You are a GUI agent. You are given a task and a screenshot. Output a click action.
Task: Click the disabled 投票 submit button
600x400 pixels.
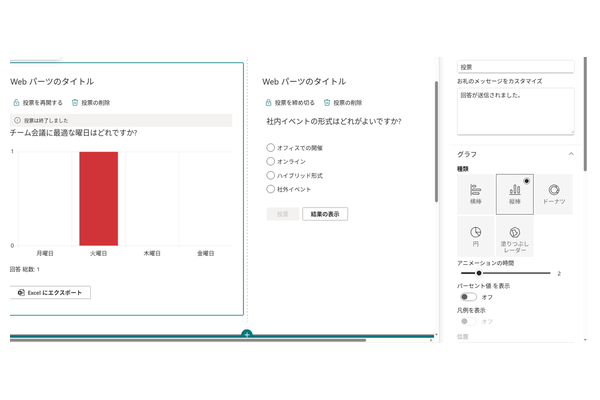point(283,214)
